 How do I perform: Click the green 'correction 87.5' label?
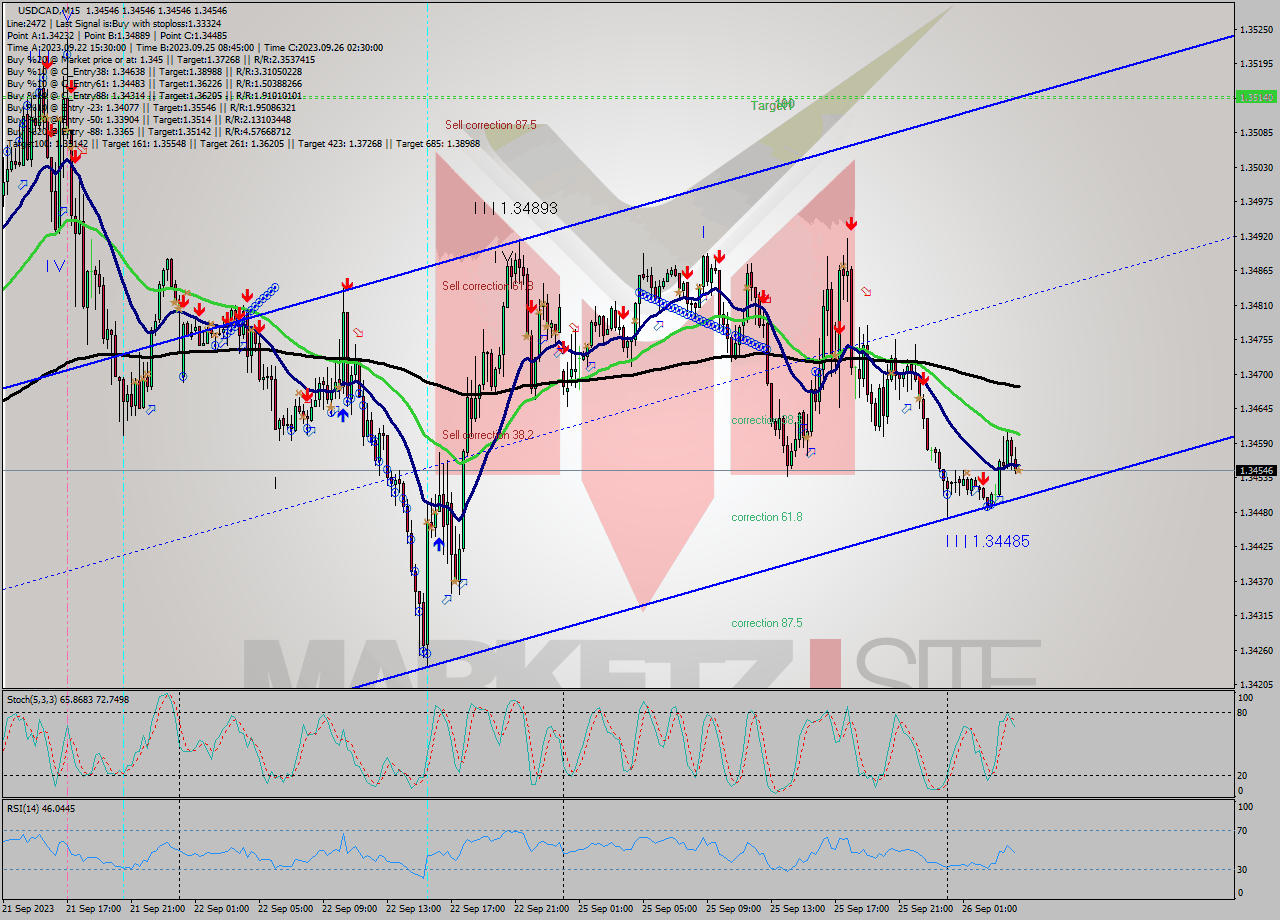coord(766,623)
